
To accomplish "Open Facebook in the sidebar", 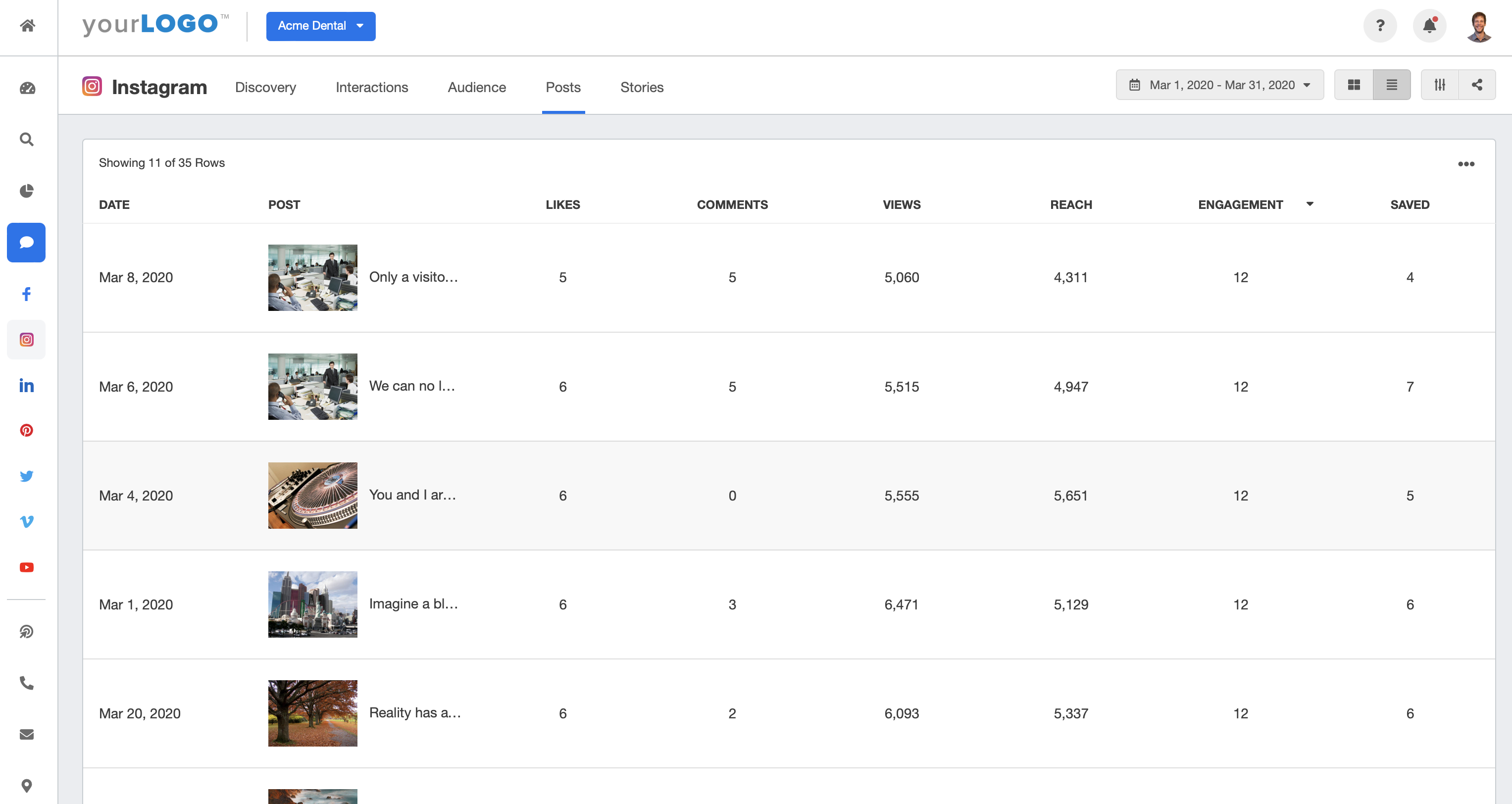I will pos(26,294).
